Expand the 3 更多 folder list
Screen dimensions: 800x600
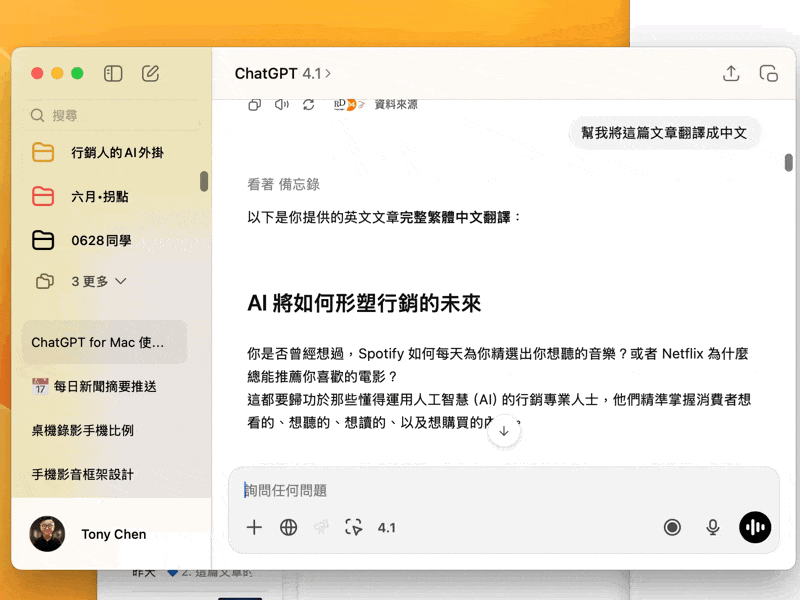pyautogui.click(x=90, y=282)
